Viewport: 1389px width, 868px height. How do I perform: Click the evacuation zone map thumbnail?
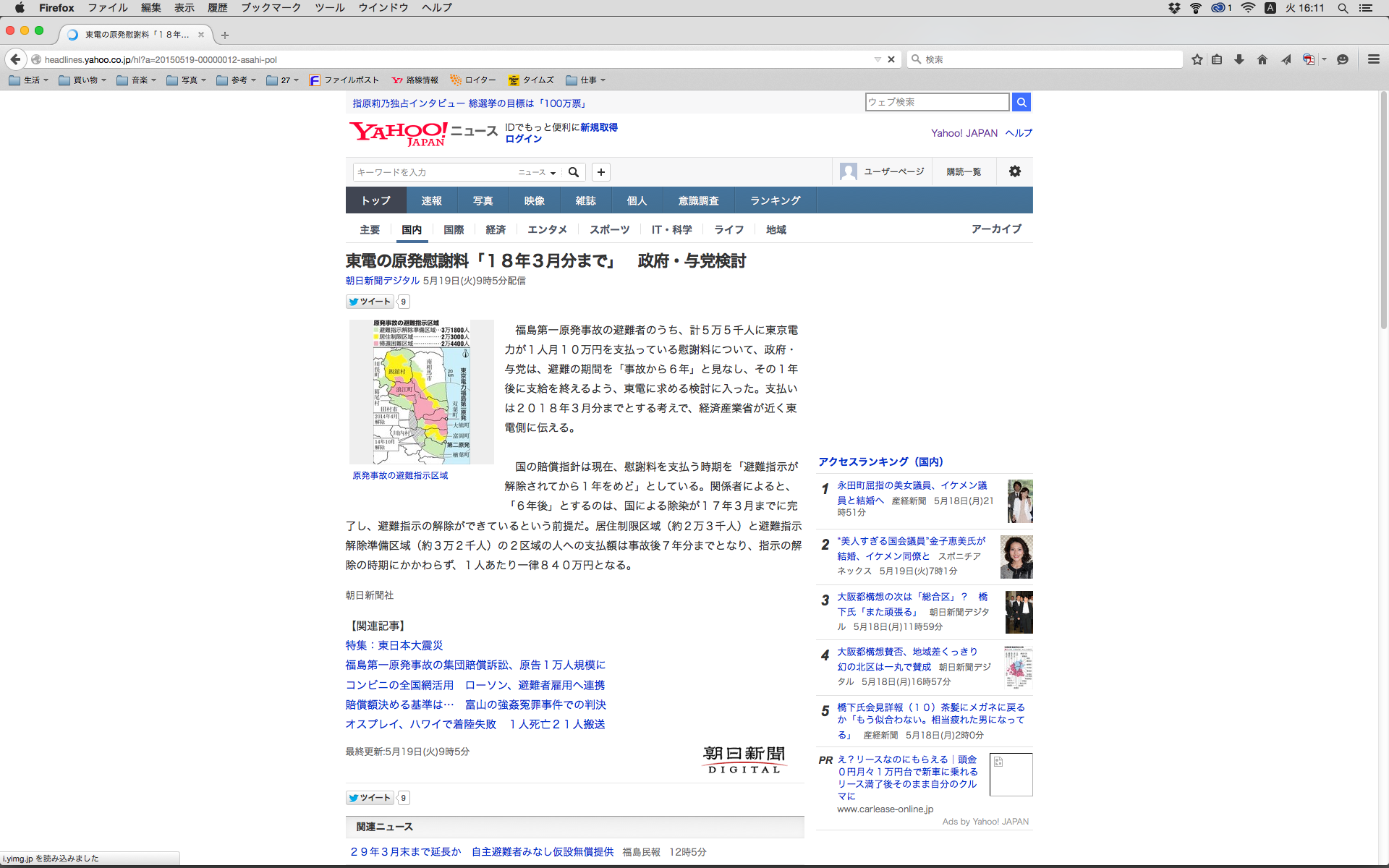(421, 391)
